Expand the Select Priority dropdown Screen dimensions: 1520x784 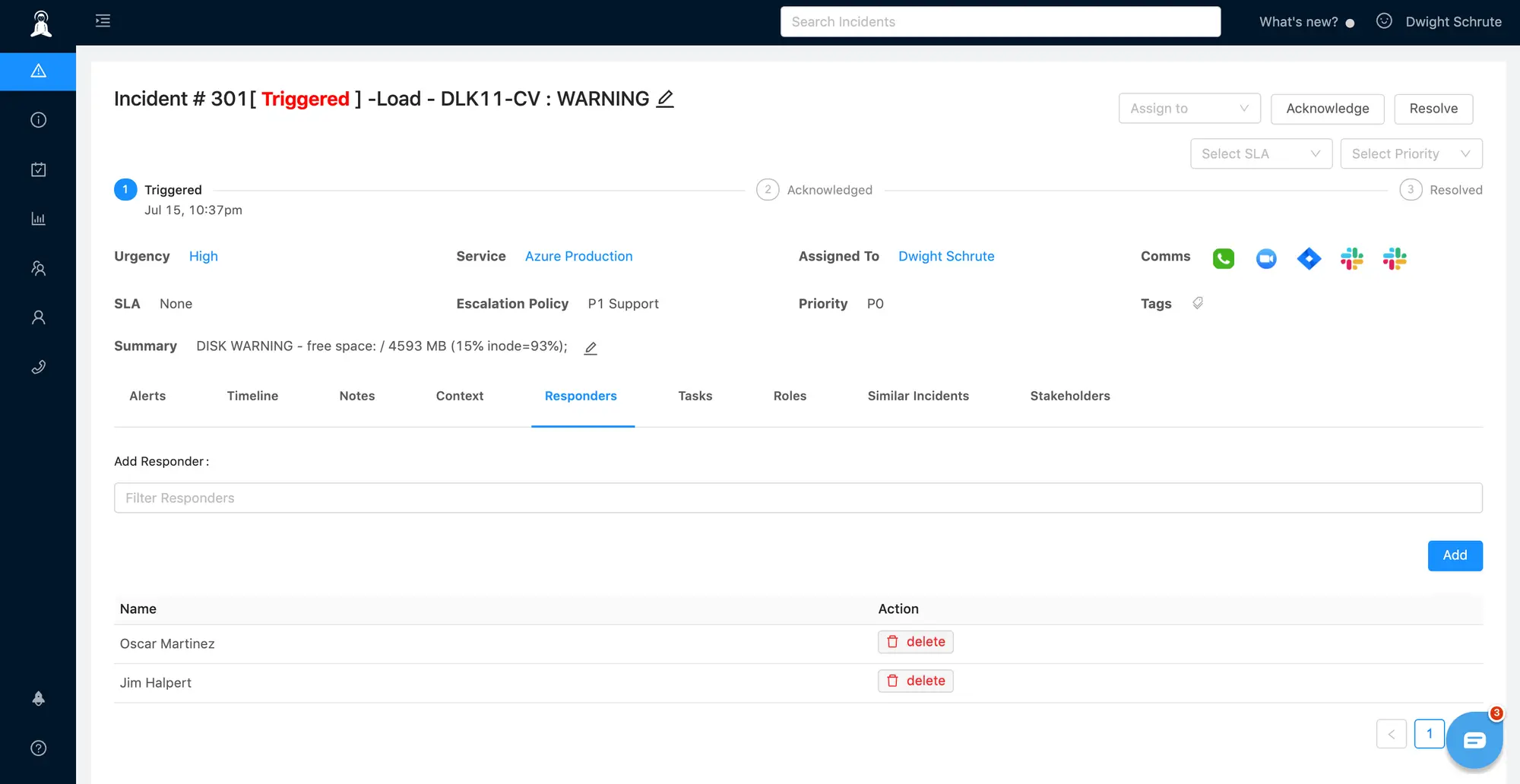1411,153
